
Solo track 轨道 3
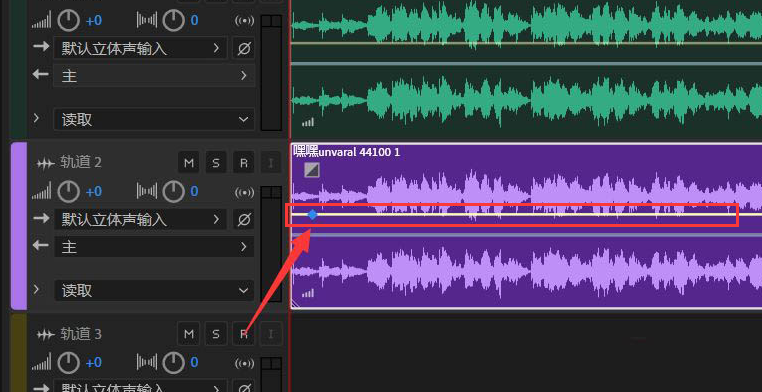pyautogui.click(x=216, y=334)
